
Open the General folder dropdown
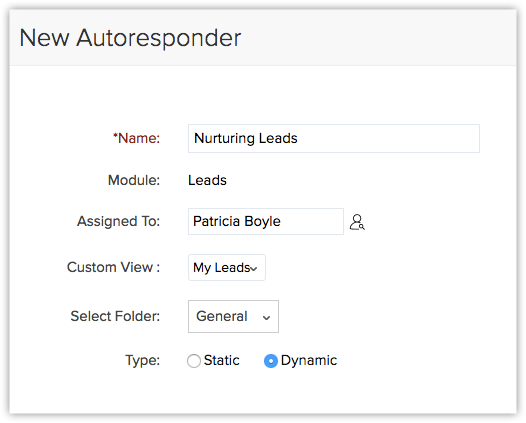[233, 316]
